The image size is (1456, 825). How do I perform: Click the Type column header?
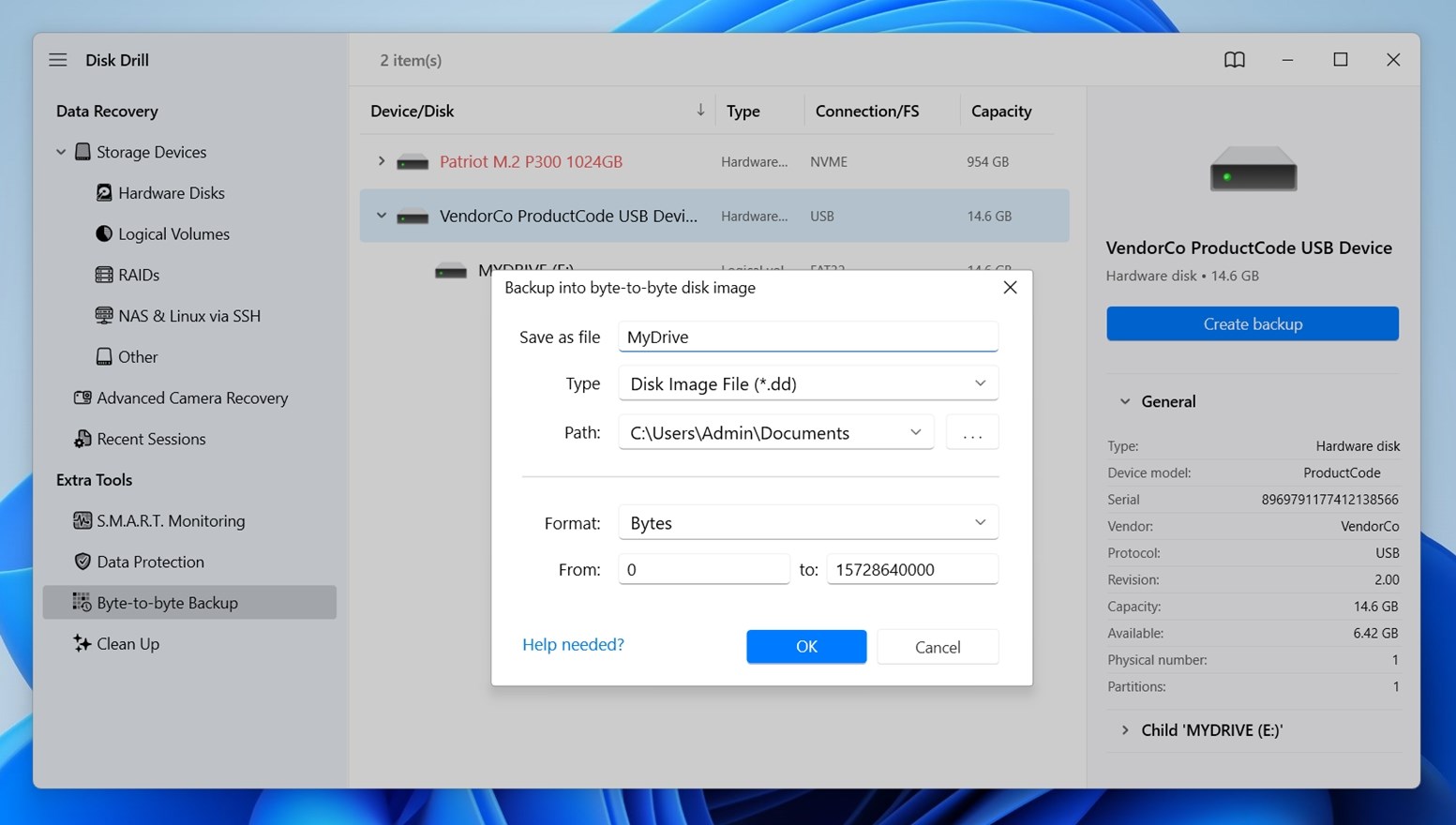(x=743, y=111)
